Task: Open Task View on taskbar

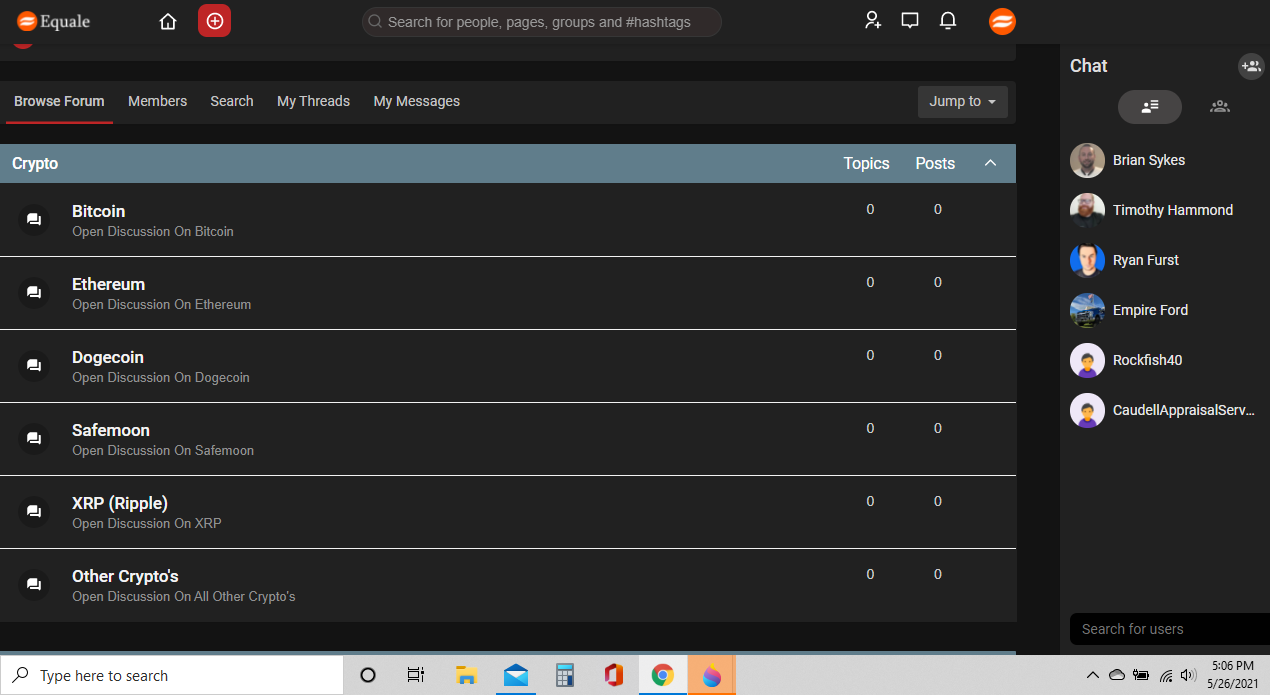Action: pyautogui.click(x=416, y=675)
